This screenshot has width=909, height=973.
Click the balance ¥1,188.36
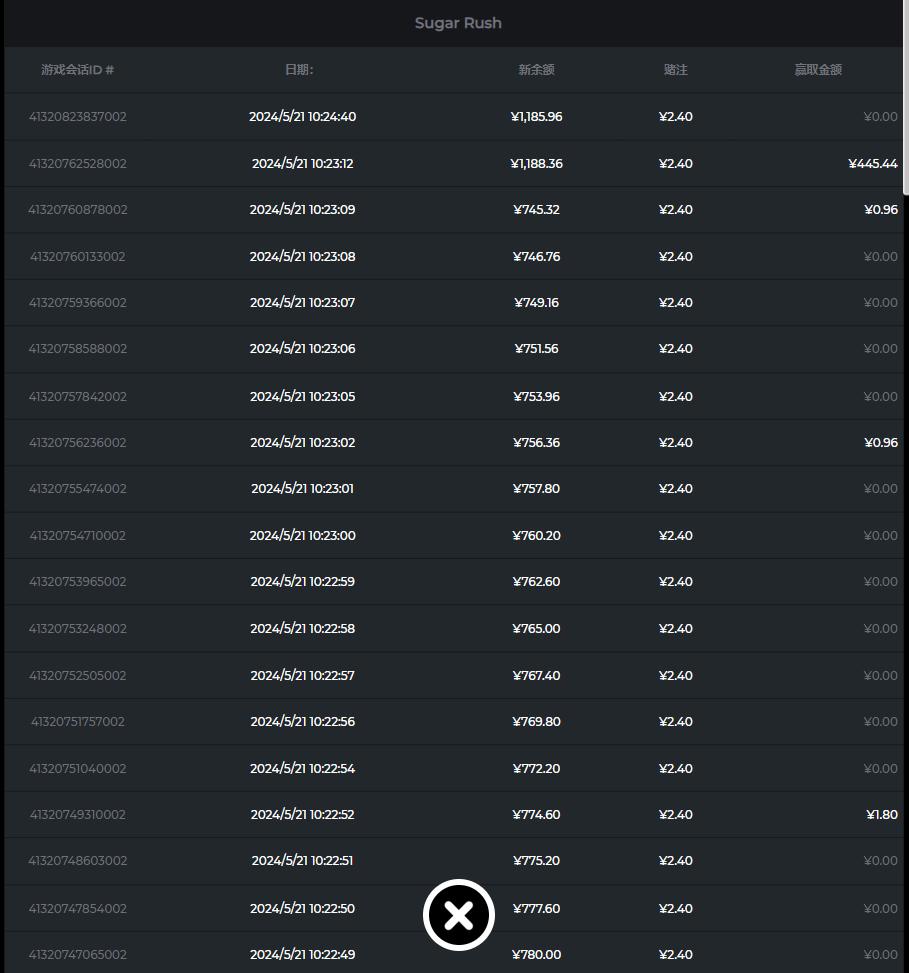537,163
